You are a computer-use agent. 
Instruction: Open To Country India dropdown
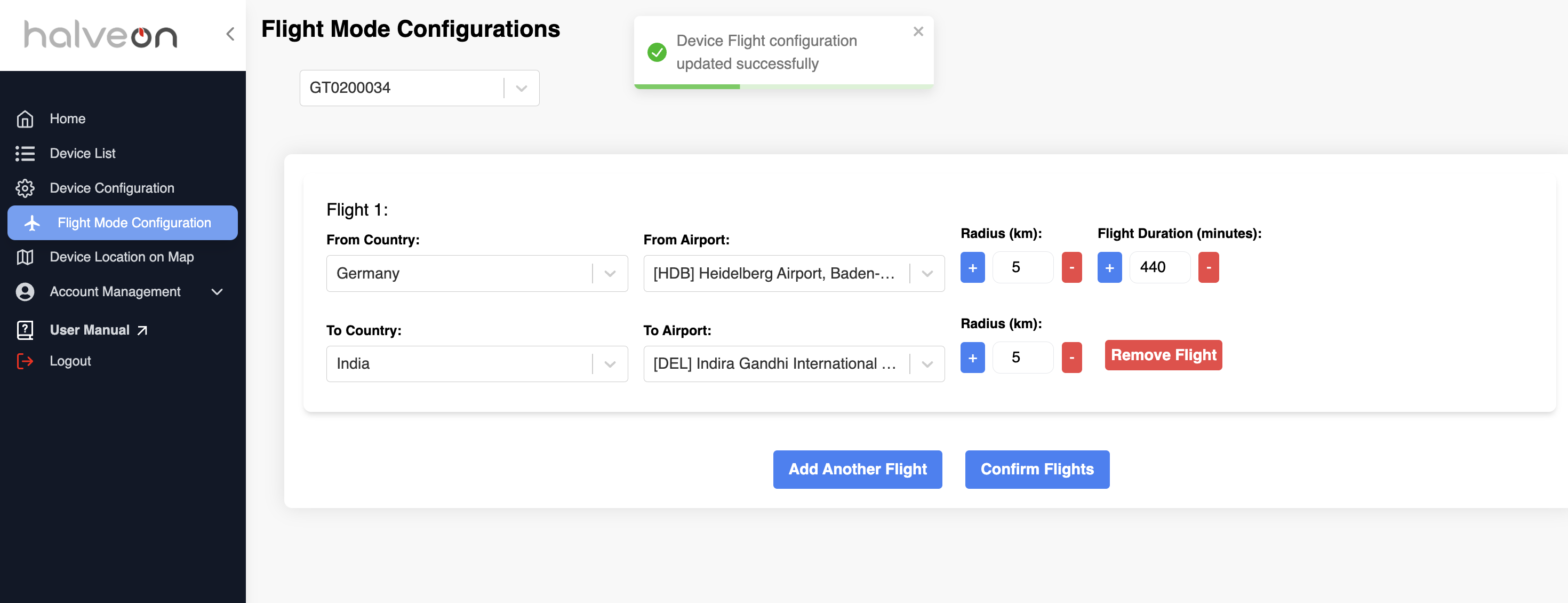[477, 363]
